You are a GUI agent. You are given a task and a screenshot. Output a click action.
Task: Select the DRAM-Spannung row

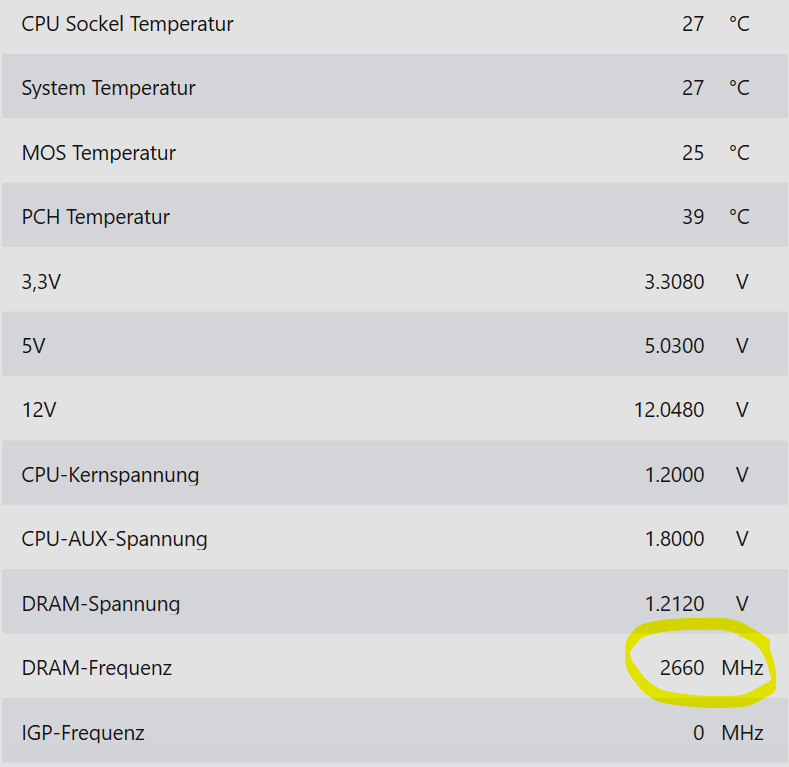click(x=394, y=601)
